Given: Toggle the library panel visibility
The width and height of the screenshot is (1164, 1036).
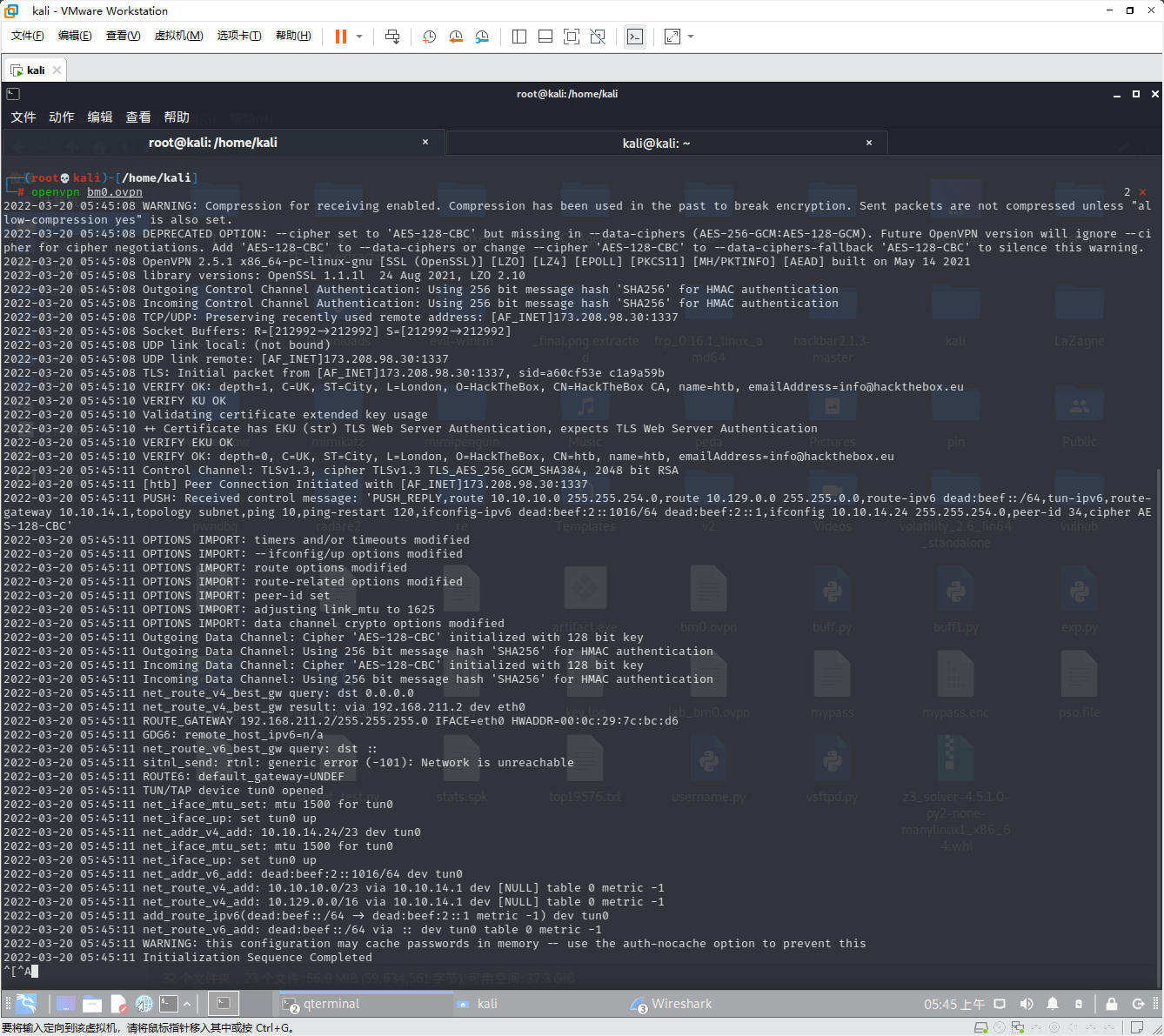Looking at the screenshot, I should [518, 36].
